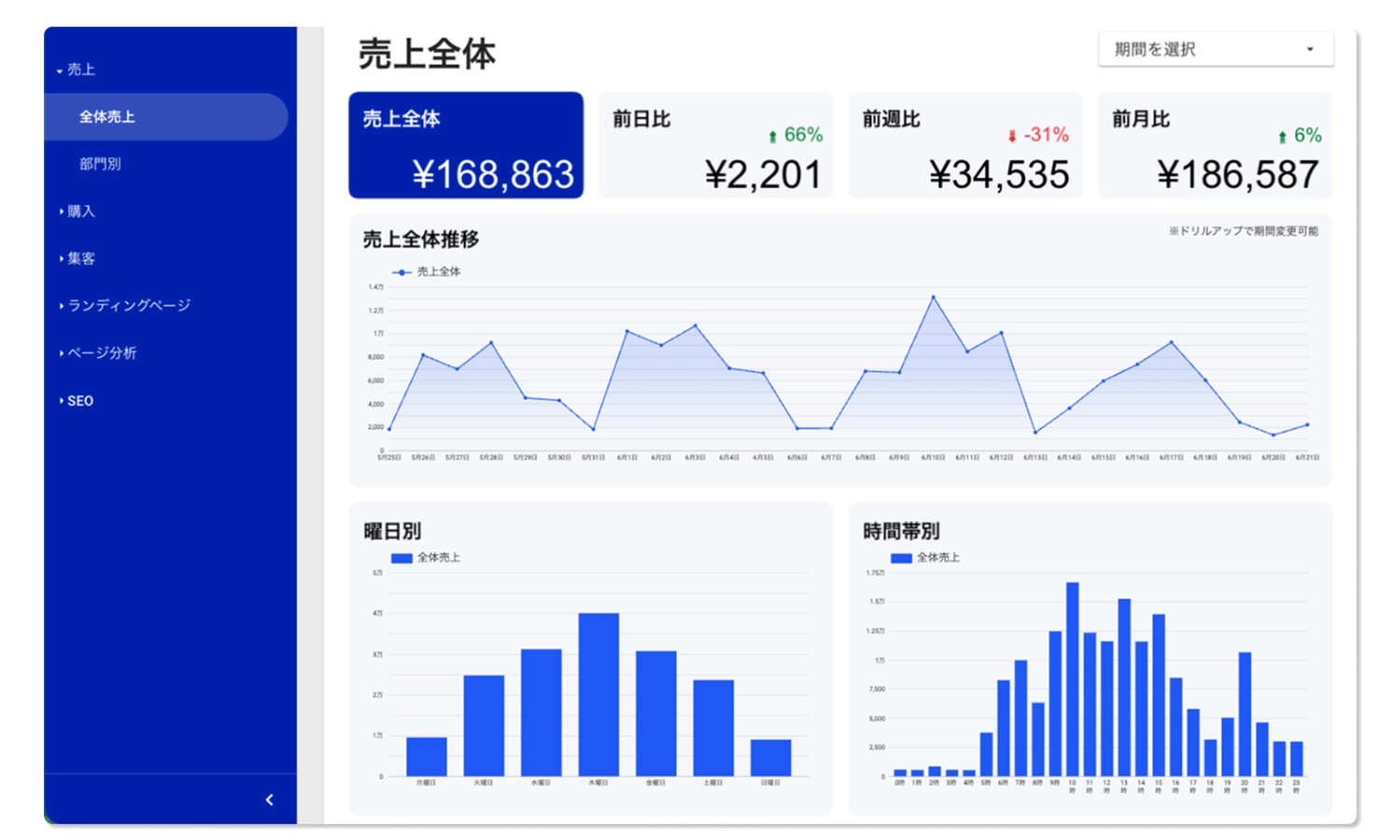Click the green up arrow beside 6%
The height and width of the screenshot is (840, 1400).
tap(1282, 137)
